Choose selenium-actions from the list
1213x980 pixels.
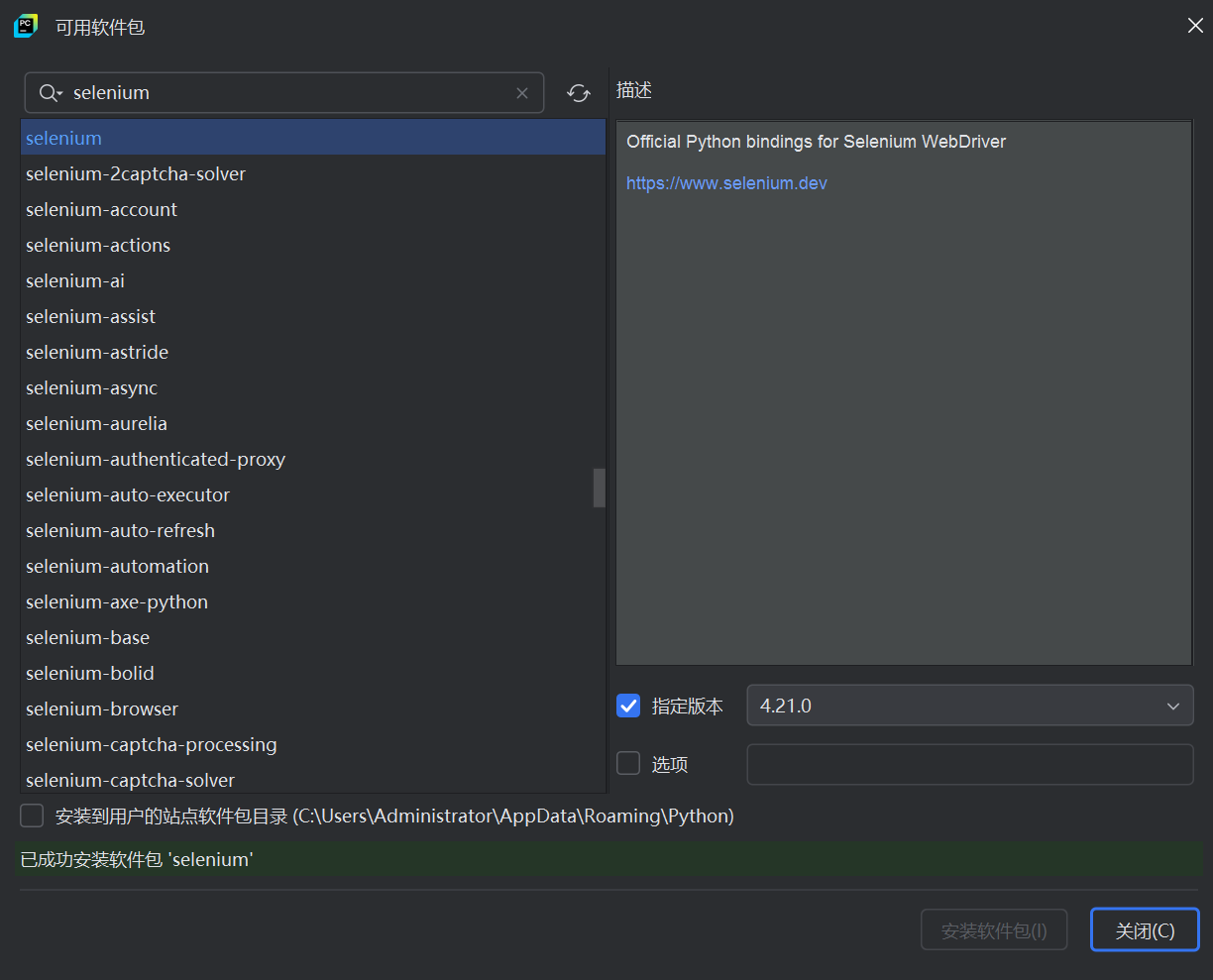[313, 245]
